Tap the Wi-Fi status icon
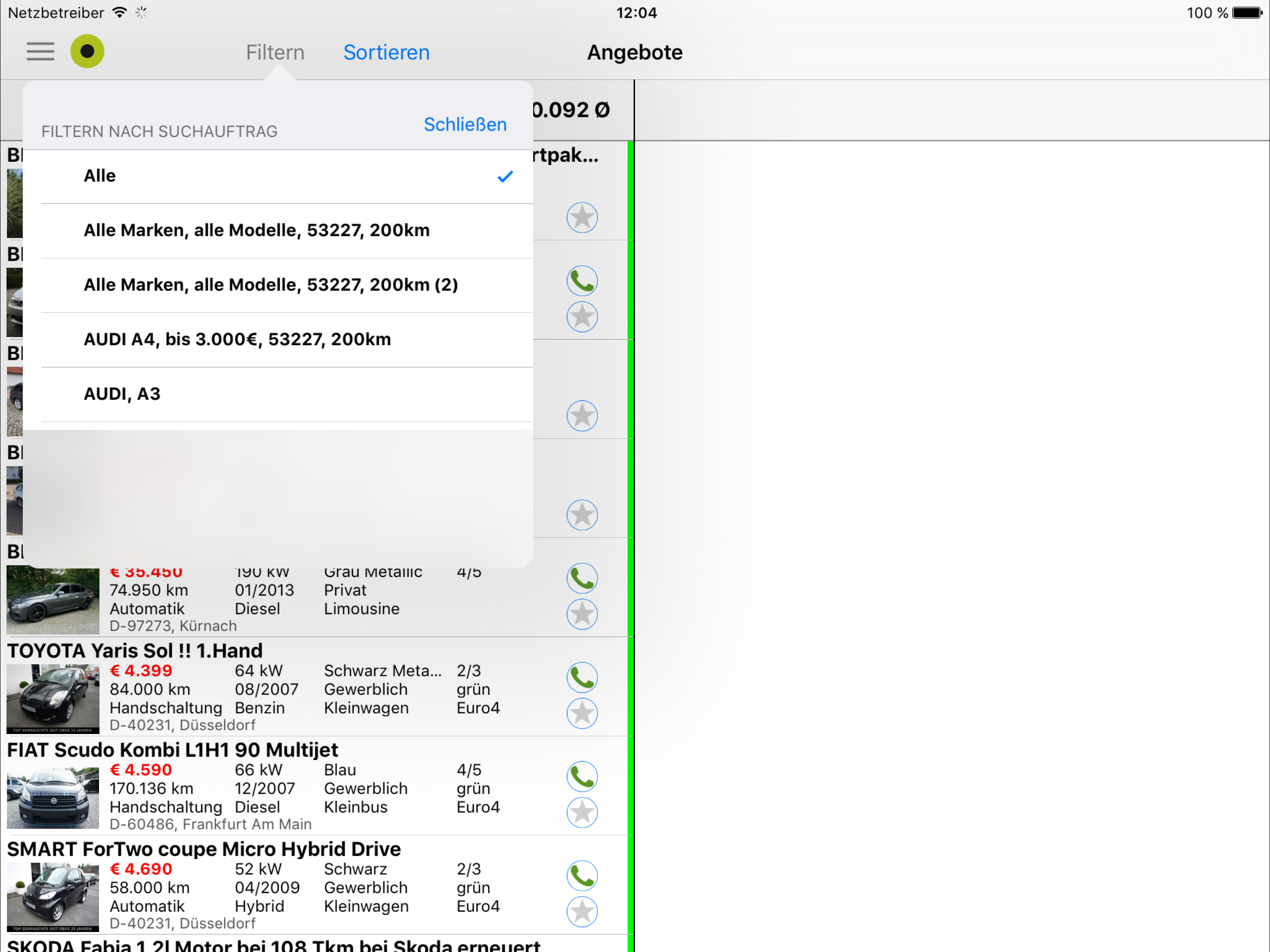The width and height of the screenshot is (1270, 952). point(119,13)
